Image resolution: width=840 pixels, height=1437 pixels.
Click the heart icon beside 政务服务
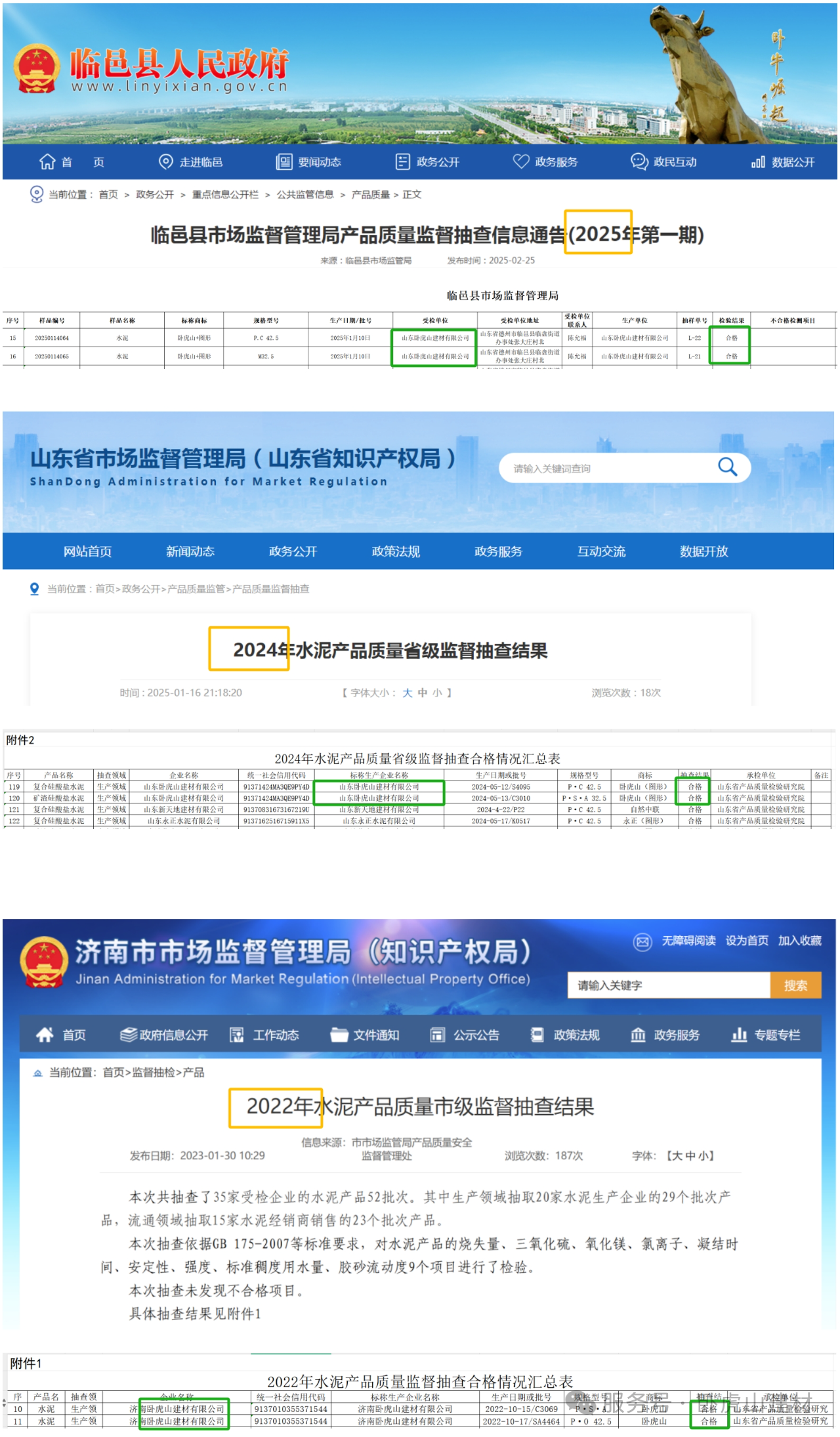click(x=521, y=161)
